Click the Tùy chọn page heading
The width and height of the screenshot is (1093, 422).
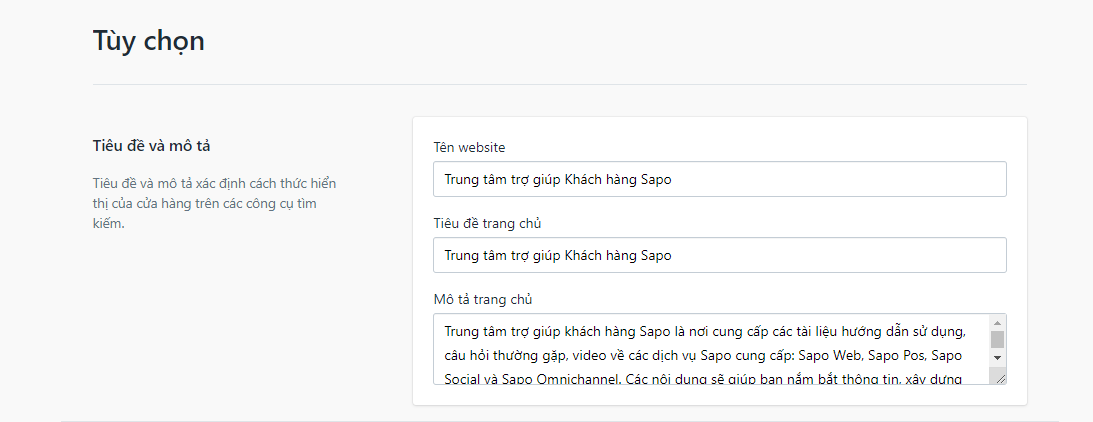pyautogui.click(x=148, y=41)
